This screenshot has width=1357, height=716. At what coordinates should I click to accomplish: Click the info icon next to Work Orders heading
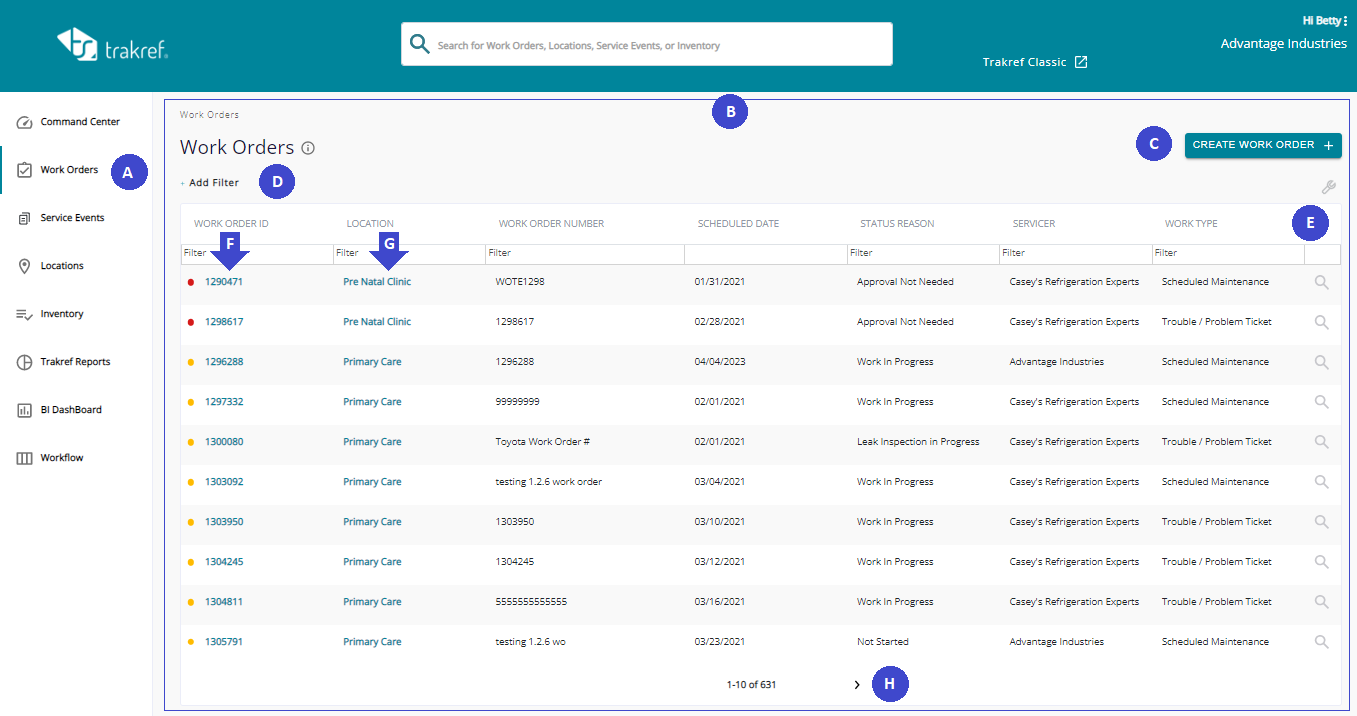tap(308, 148)
